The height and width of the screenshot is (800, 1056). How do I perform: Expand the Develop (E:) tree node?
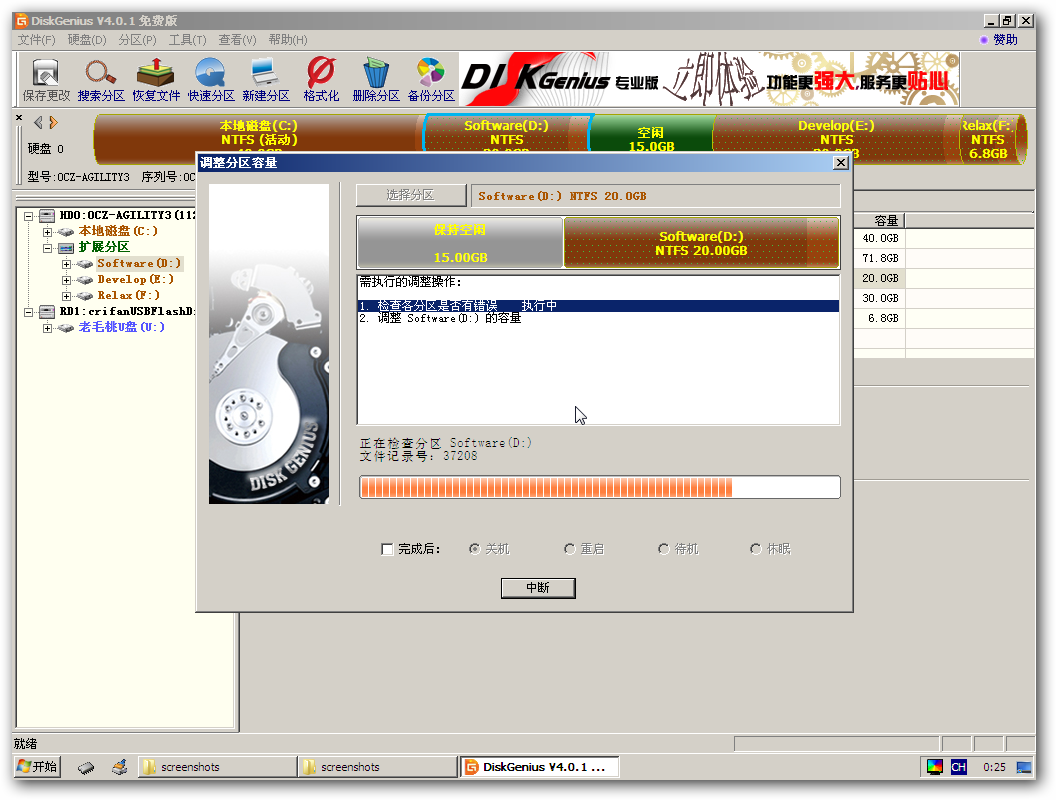click(x=66, y=280)
